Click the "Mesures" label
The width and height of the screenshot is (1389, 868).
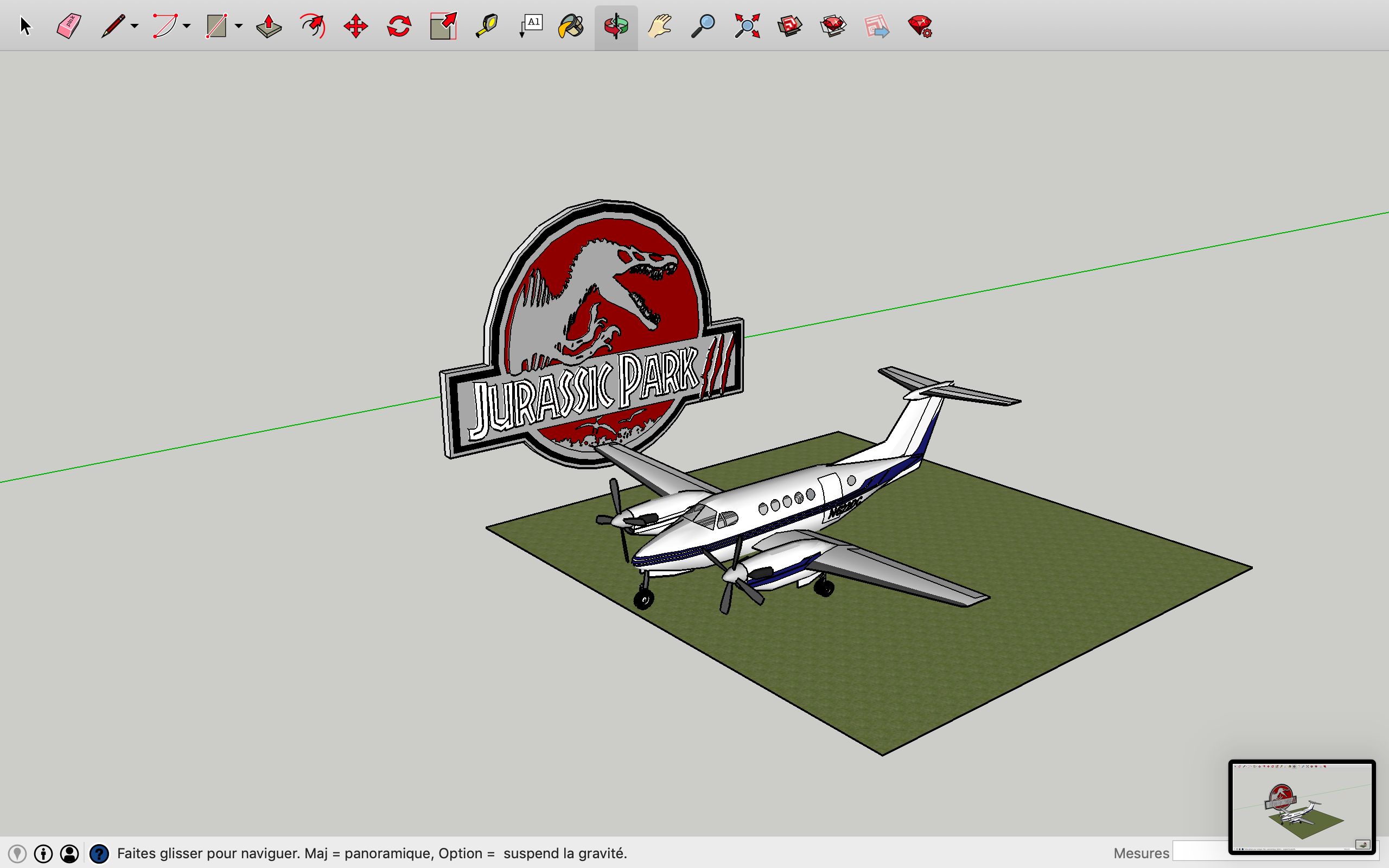pyautogui.click(x=1141, y=854)
